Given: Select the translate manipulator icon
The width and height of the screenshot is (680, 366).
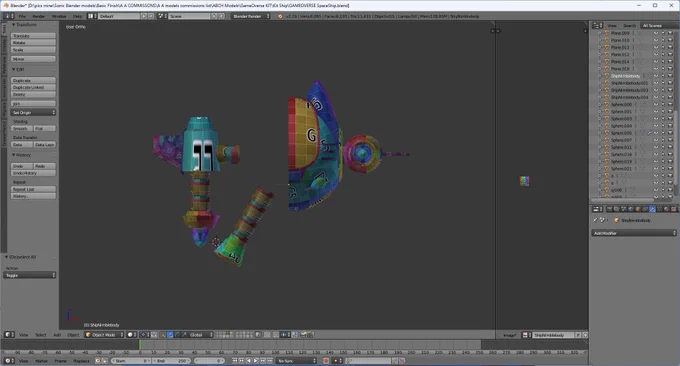Looking at the screenshot, I should click(x=170, y=335).
